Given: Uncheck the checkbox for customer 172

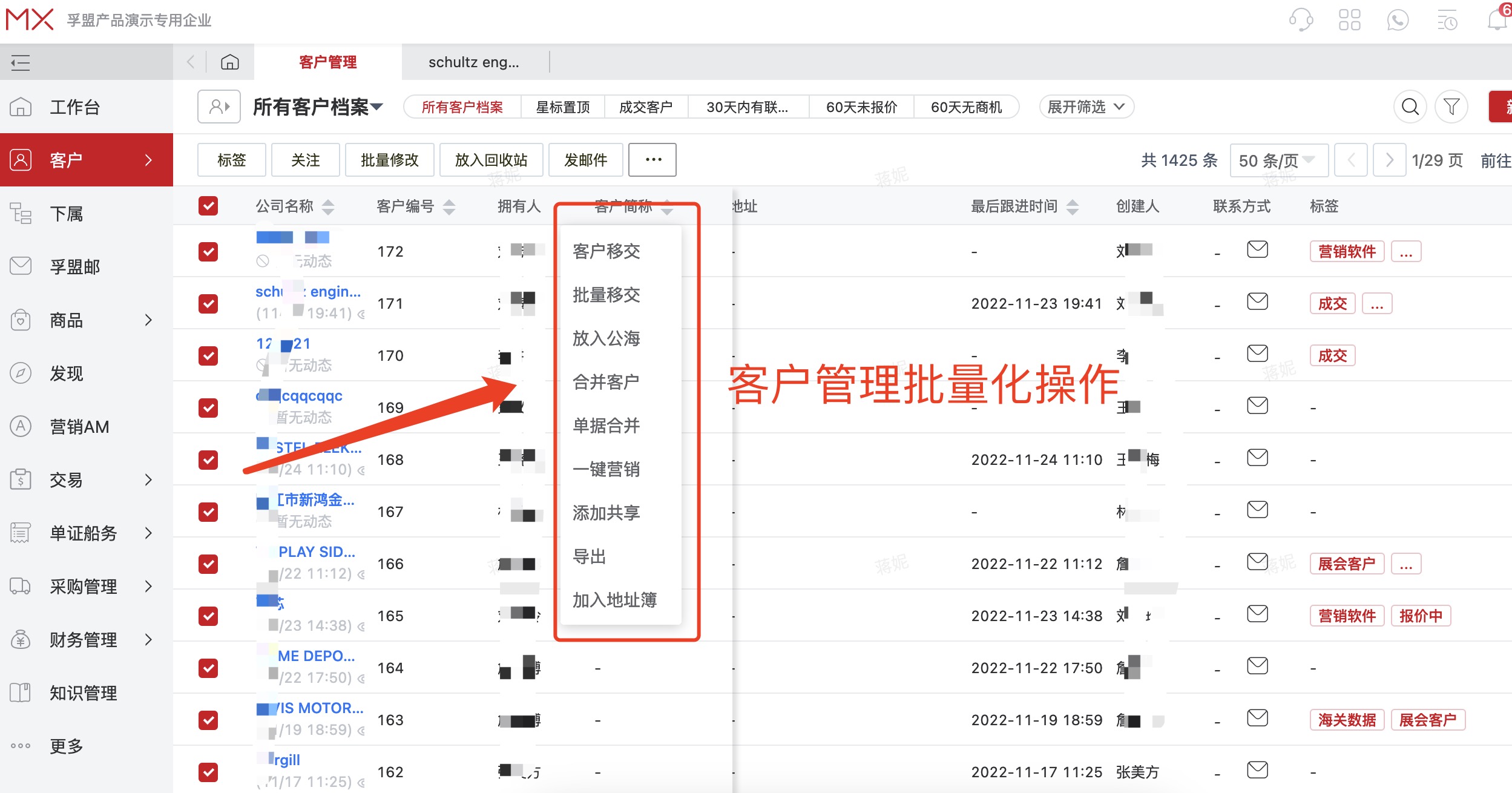Looking at the screenshot, I should 208,251.
